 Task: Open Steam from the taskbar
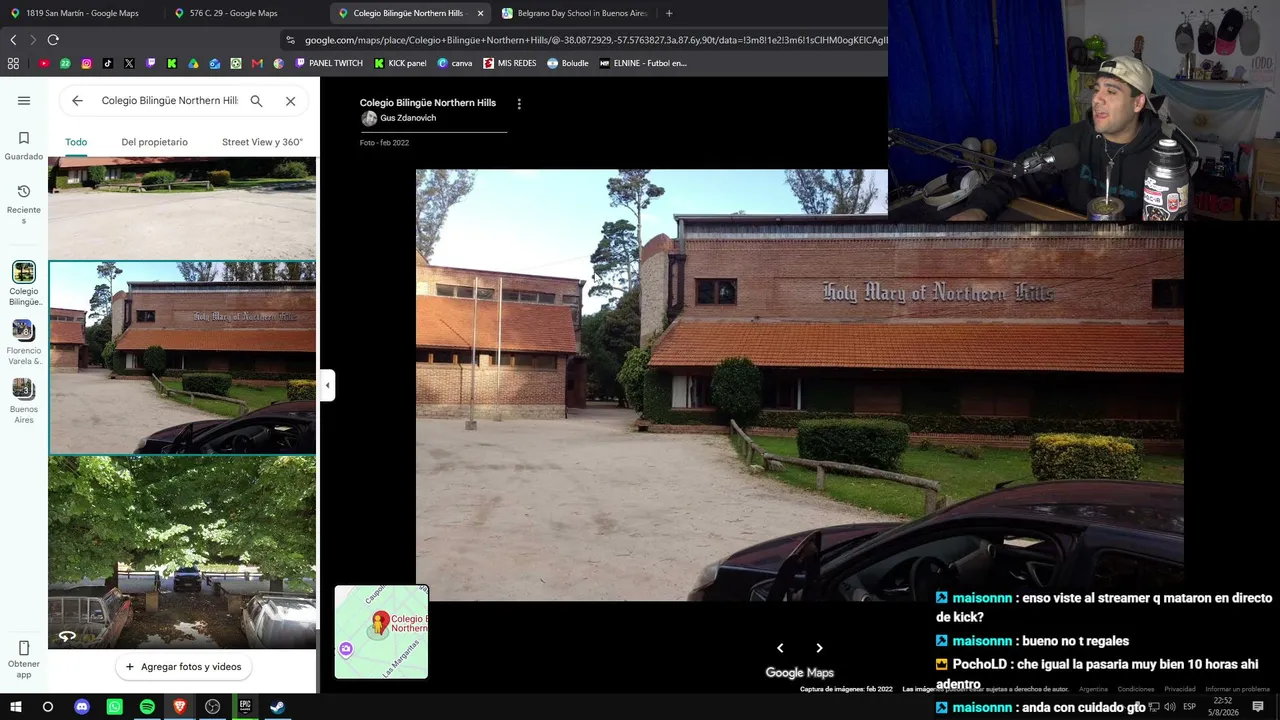coord(278,707)
